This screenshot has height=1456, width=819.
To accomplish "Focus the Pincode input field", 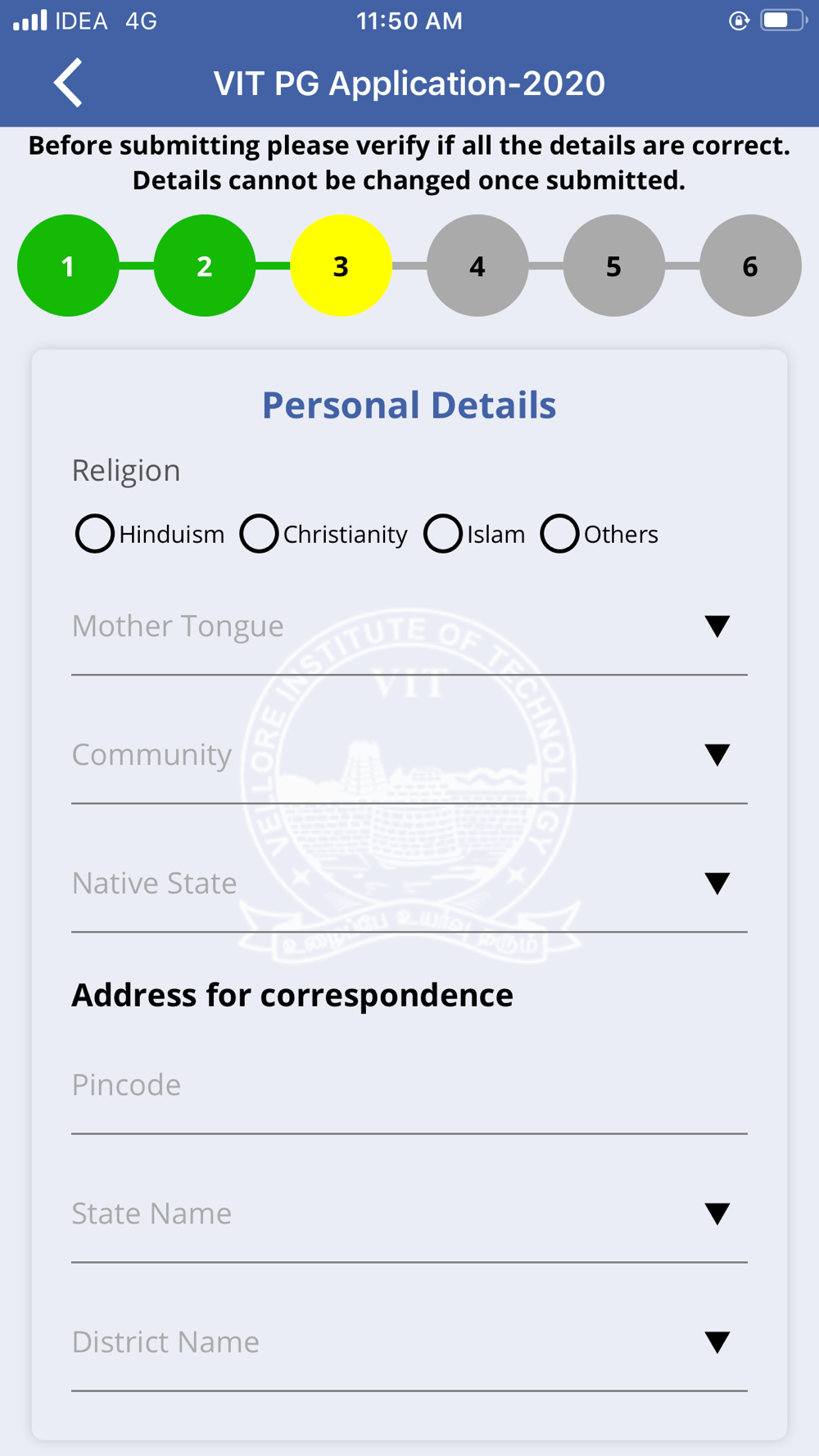I will click(409, 1085).
